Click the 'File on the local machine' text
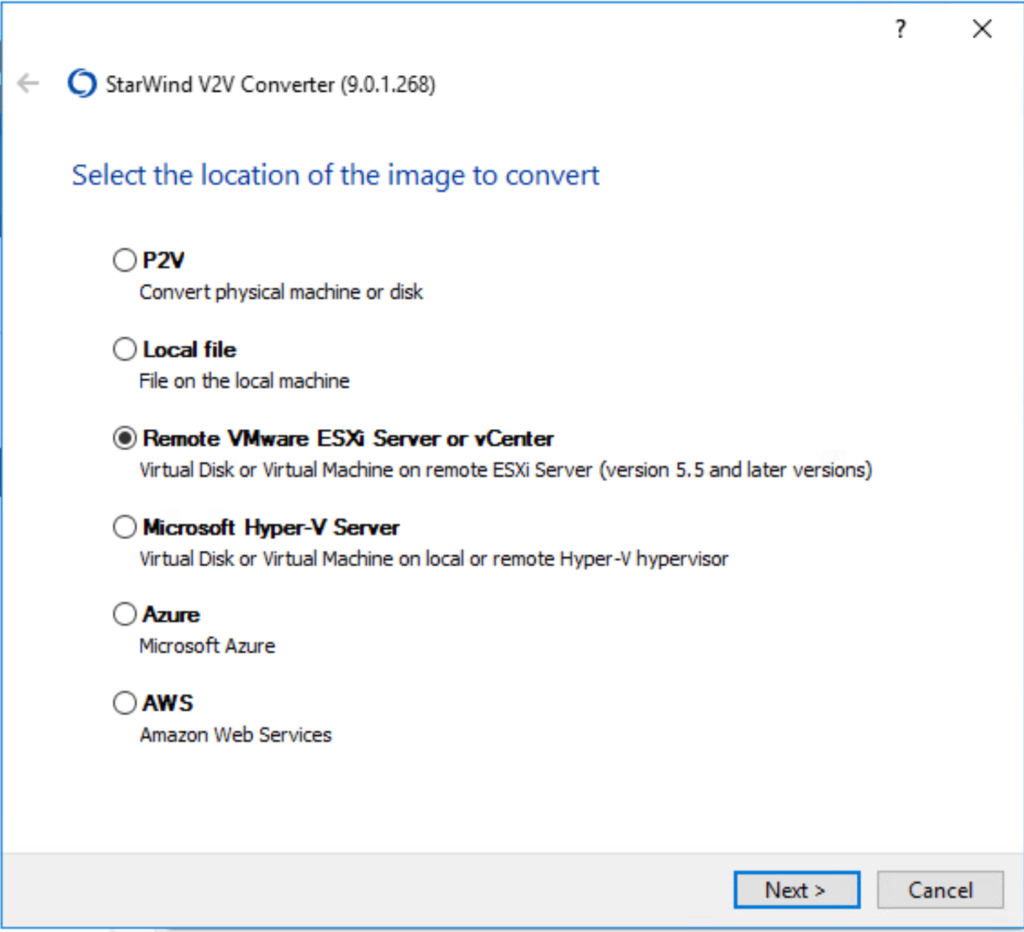The image size is (1024, 932). pos(244,381)
